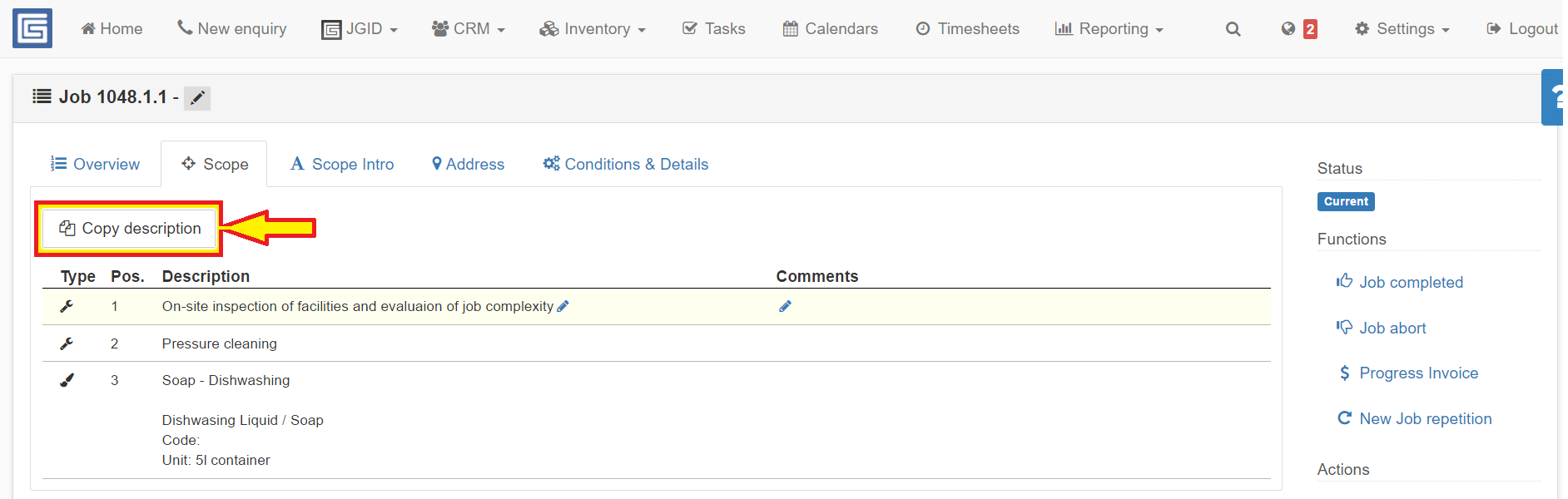Open the blue help question mark tab
This screenshot has height=499, width=1568.
coord(1553,97)
